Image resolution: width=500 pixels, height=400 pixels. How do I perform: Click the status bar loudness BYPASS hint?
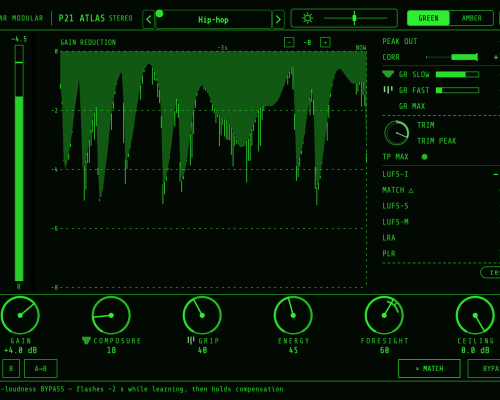tap(142, 389)
